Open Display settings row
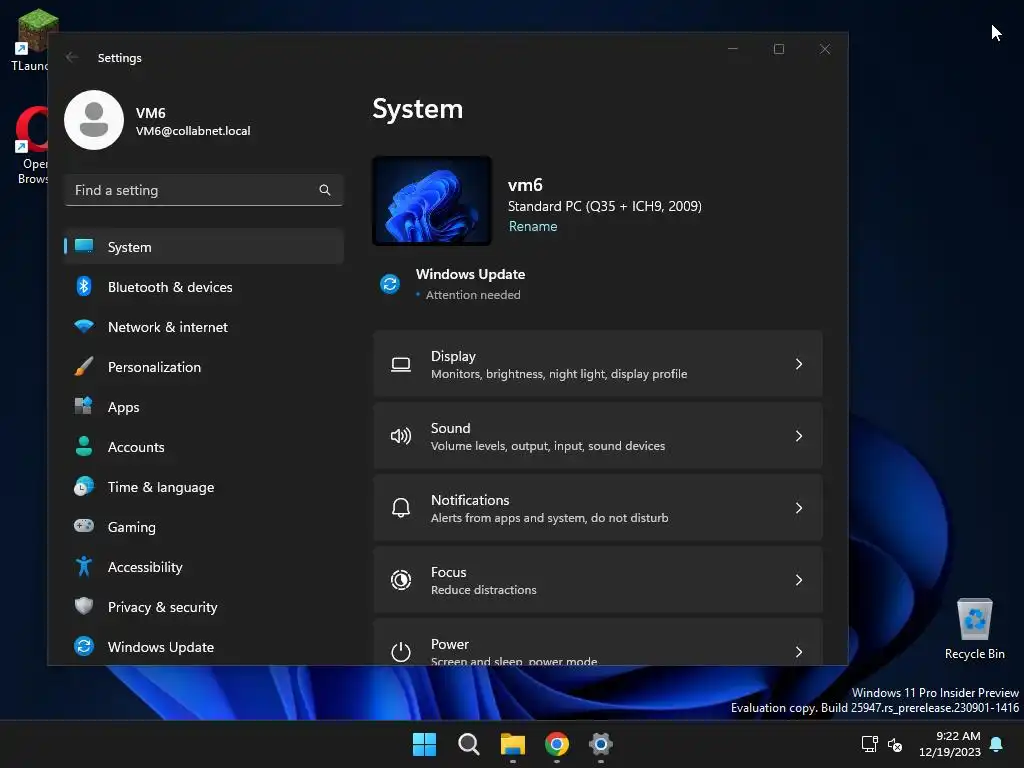The image size is (1024, 768). coord(598,364)
